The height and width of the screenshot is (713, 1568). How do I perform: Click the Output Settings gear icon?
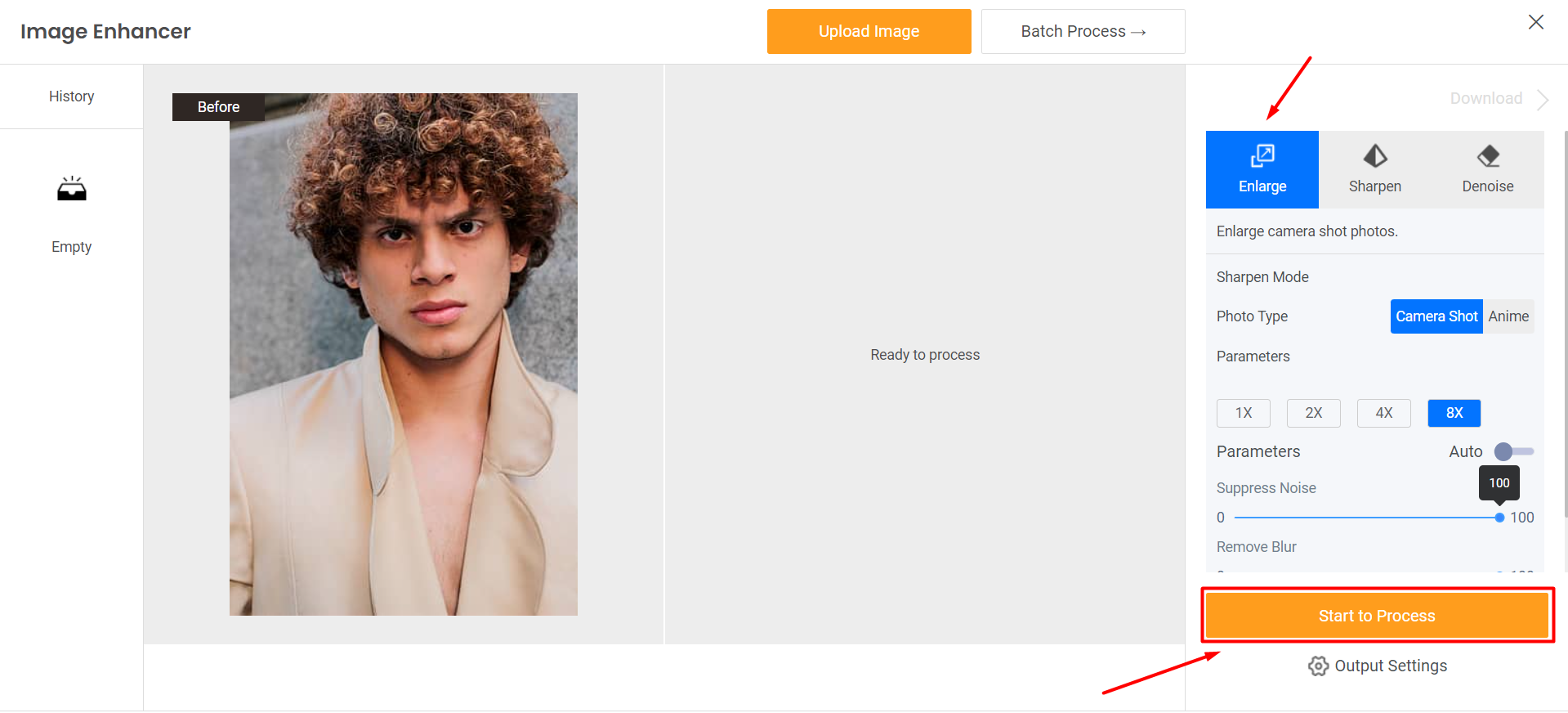[1318, 666]
